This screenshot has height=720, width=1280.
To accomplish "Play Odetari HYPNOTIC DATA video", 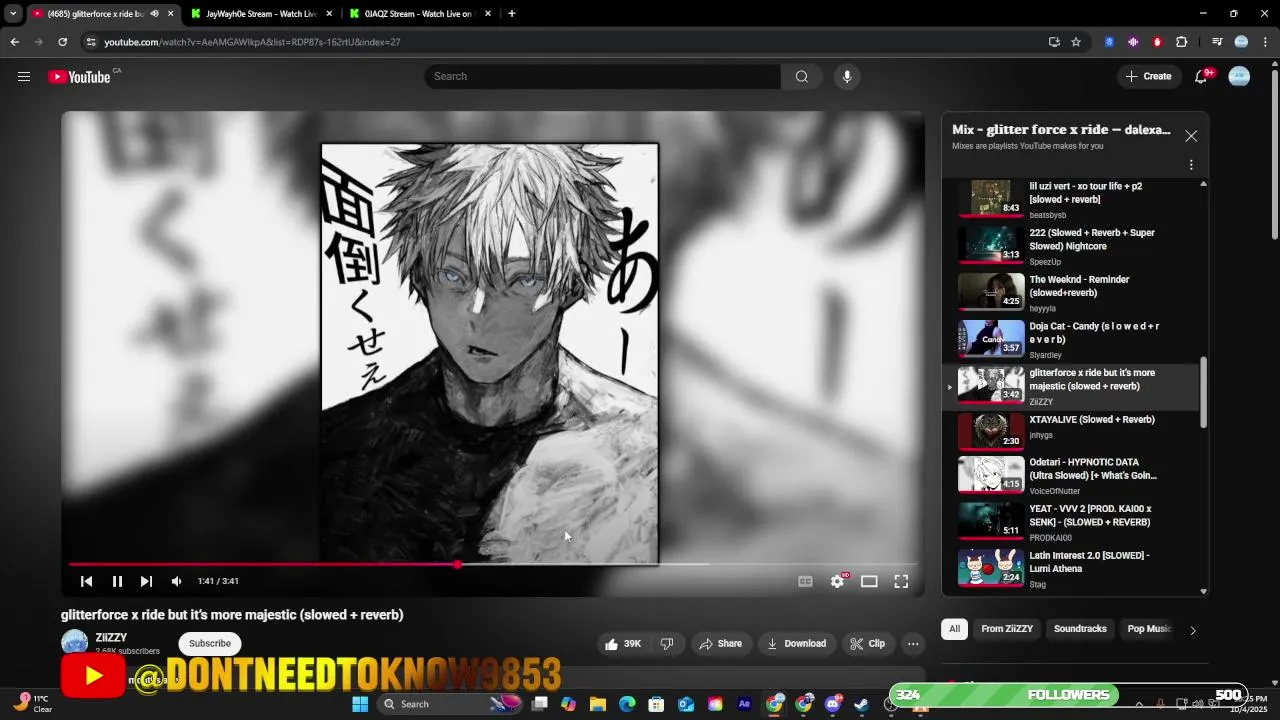I will point(1070,475).
